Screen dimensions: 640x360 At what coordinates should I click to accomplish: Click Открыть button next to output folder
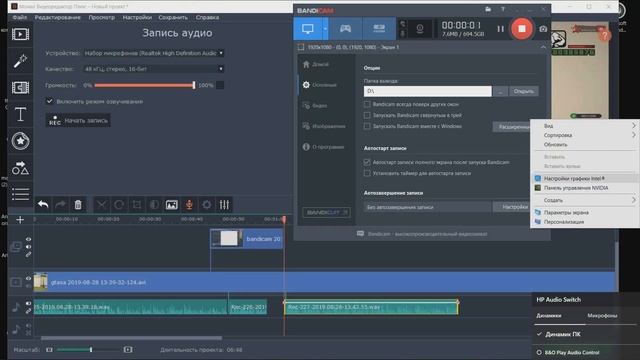[524, 91]
